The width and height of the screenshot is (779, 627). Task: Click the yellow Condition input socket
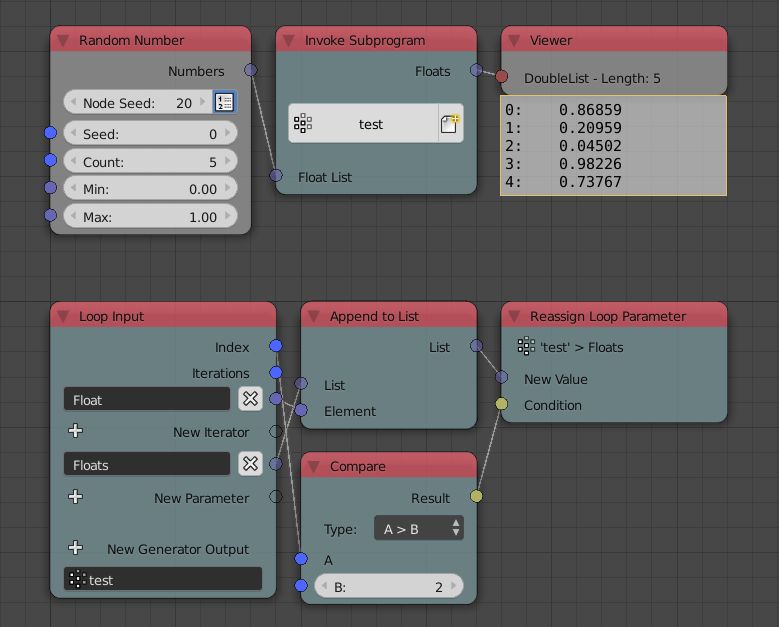[x=501, y=403]
